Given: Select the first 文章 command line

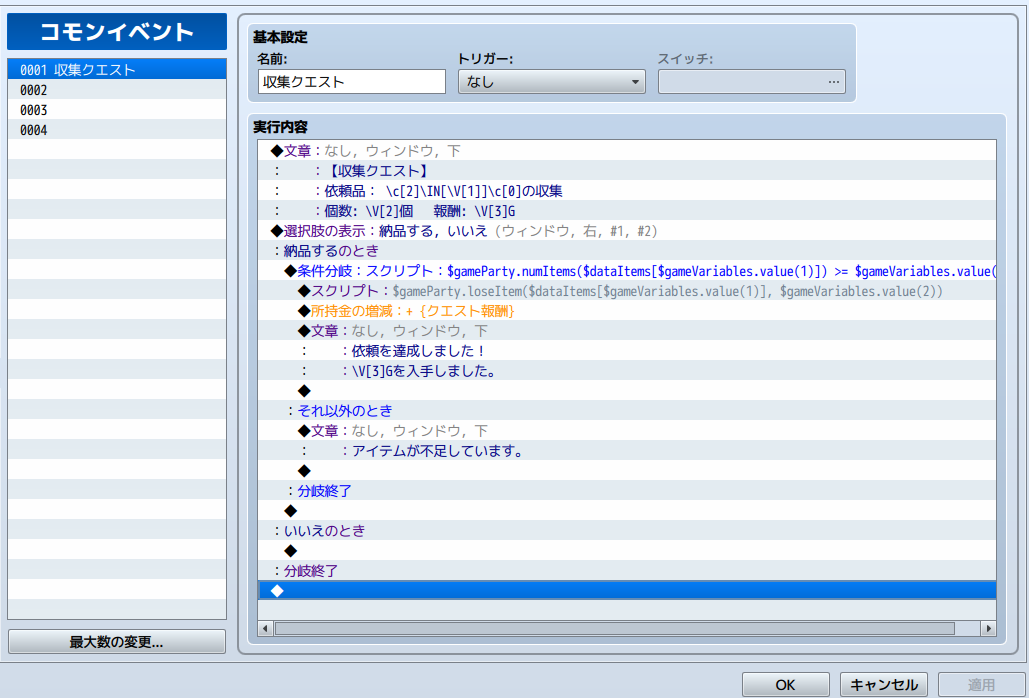Looking at the screenshot, I should pyautogui.click(x=627, y=151).
